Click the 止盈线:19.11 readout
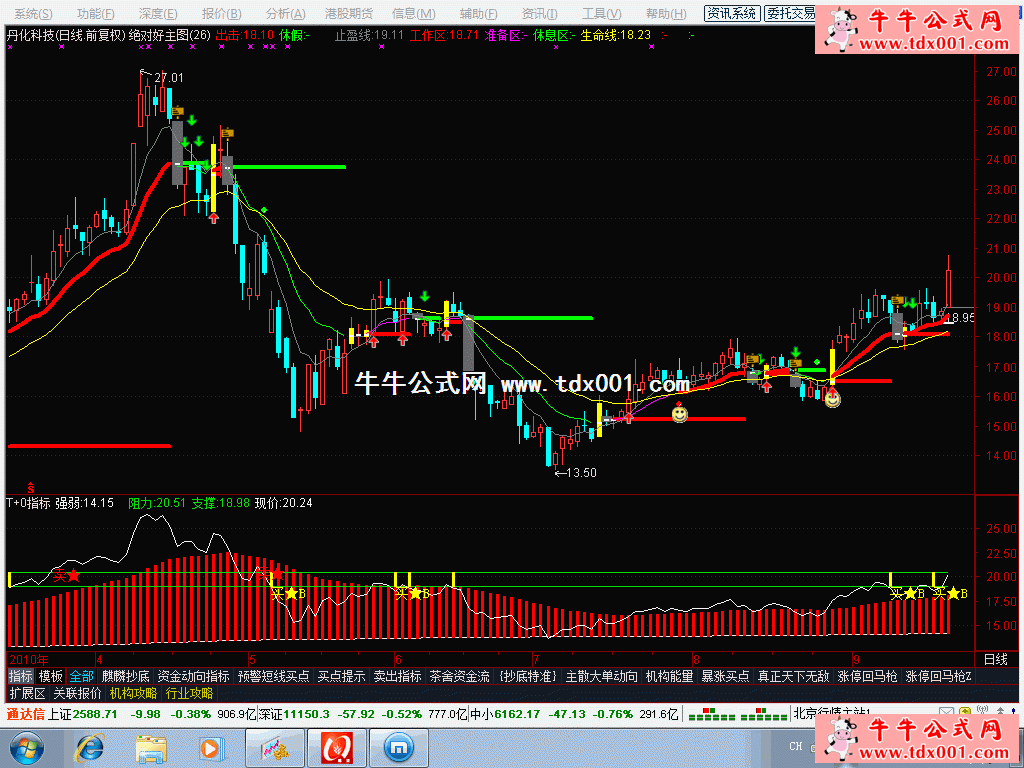The width and height of the screenshot is (1024, 768). (x=369, y=35)
